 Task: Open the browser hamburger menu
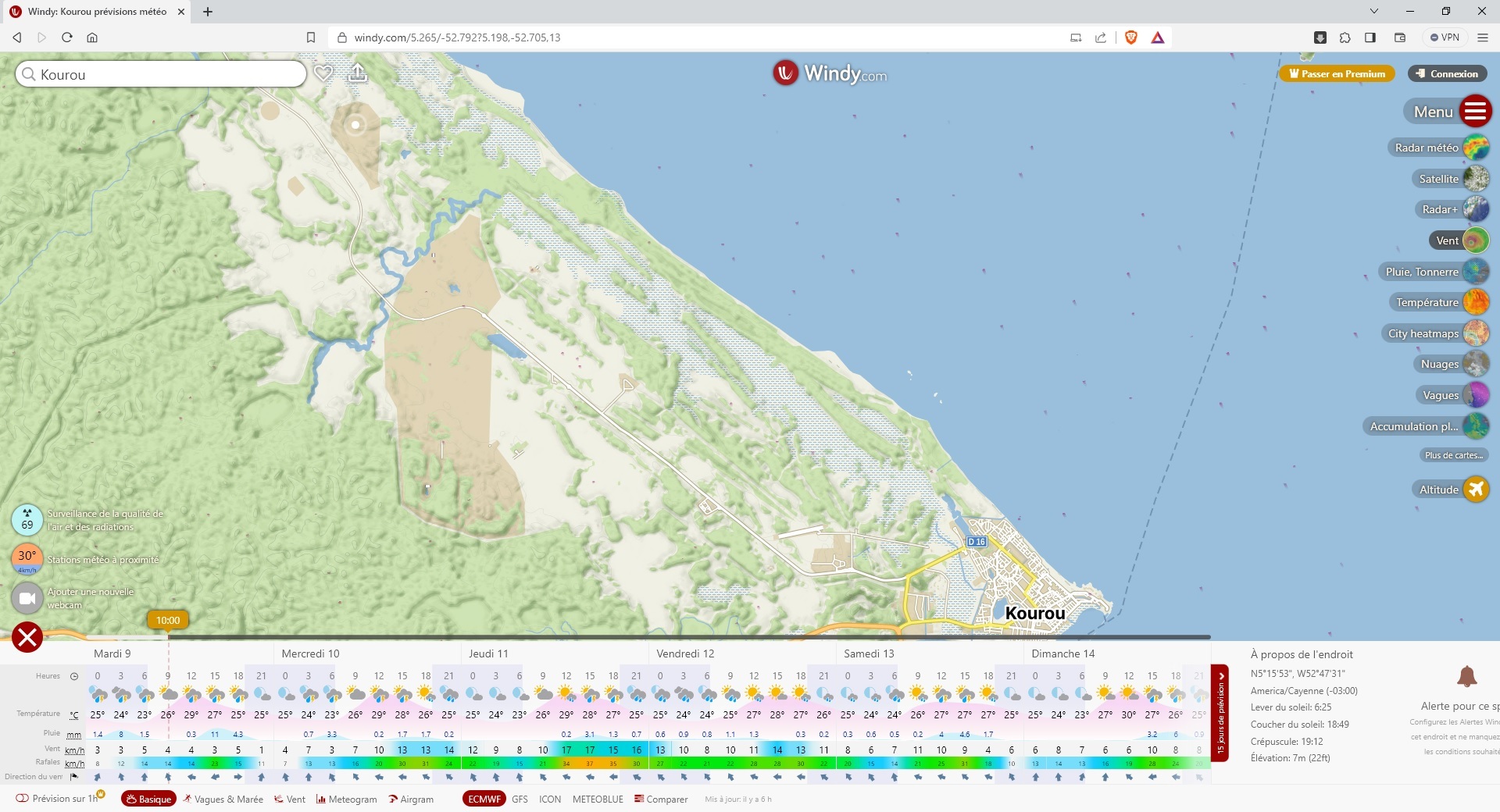pos(1483,37)
